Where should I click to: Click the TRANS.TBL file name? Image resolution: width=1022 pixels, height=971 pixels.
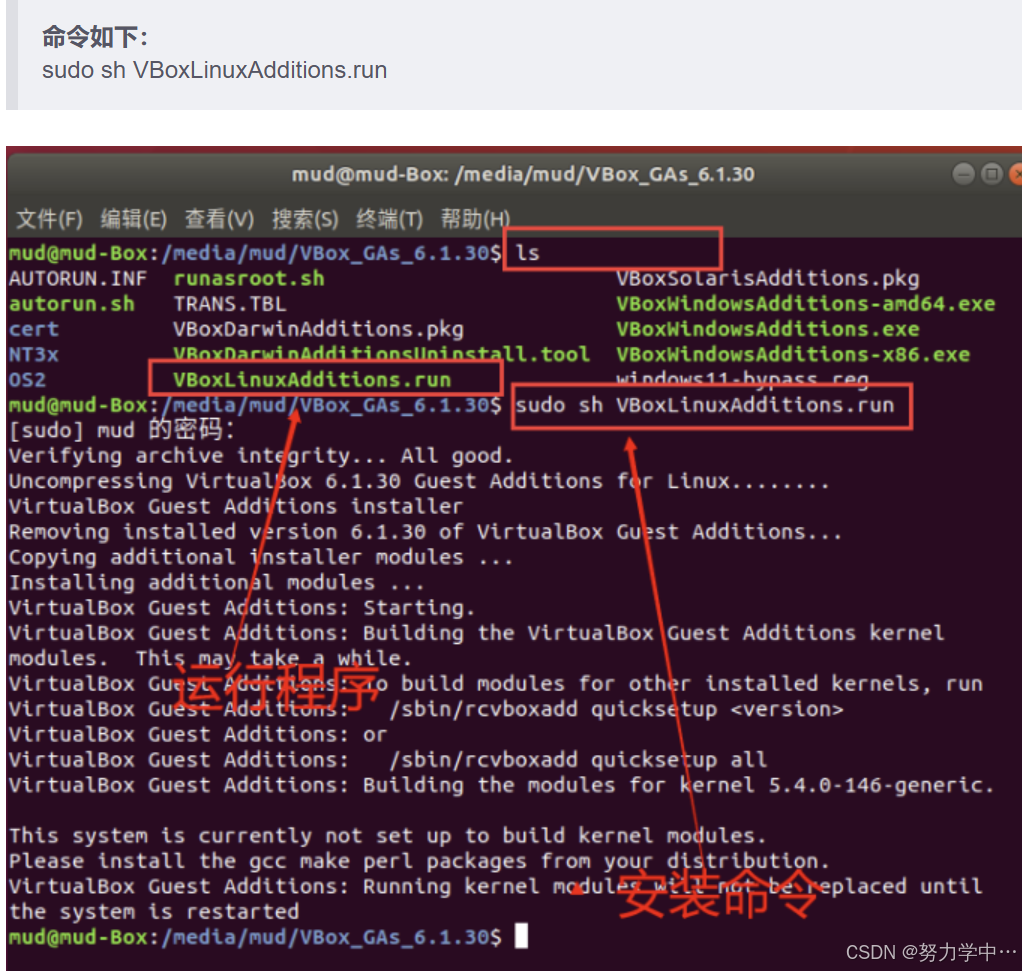(x=229, y=304)
